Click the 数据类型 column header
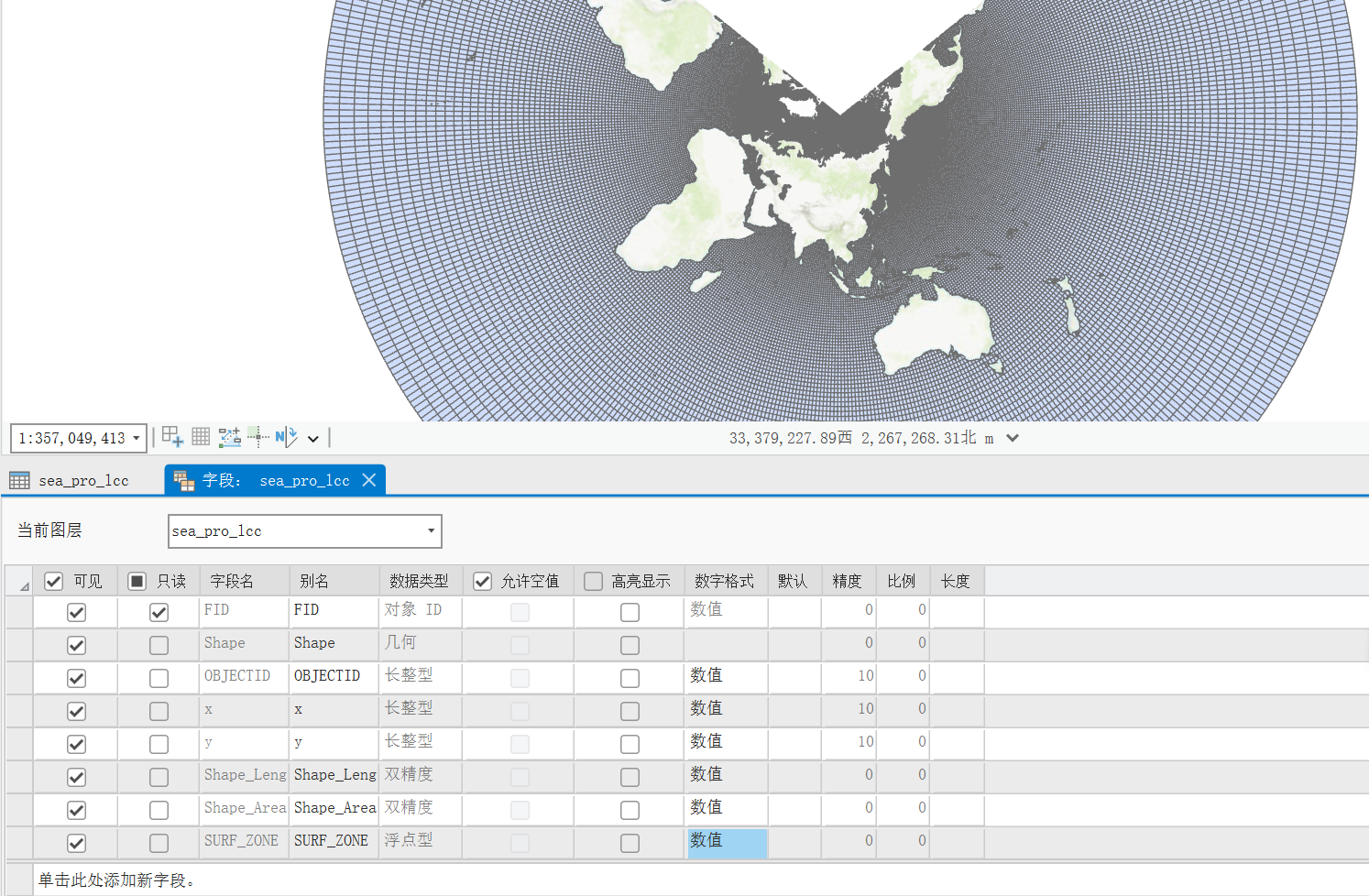Image resolution: width=1369 pixels, height=896 pixels. click(x=419, y=582)
